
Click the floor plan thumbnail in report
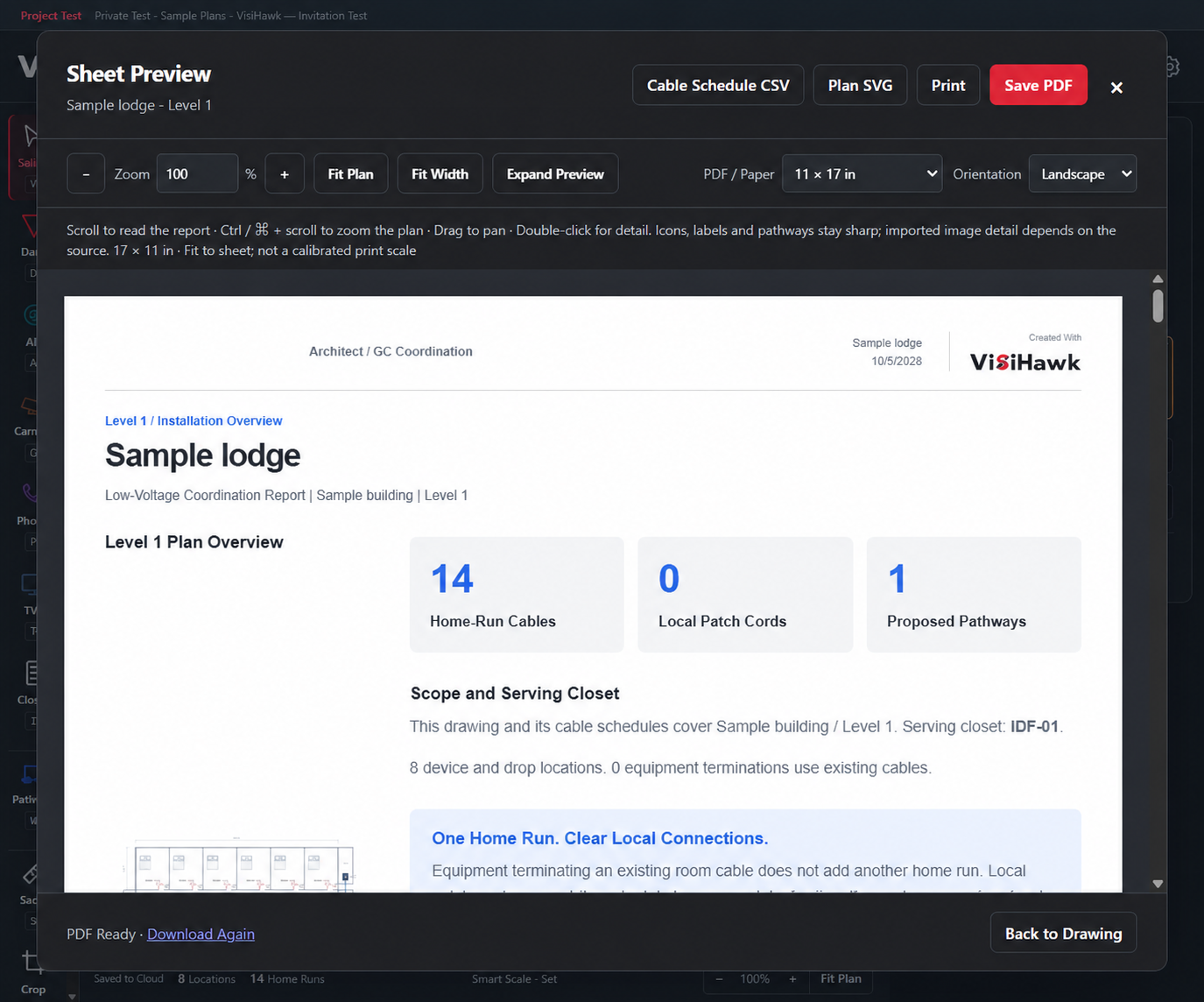pos(238,864)
